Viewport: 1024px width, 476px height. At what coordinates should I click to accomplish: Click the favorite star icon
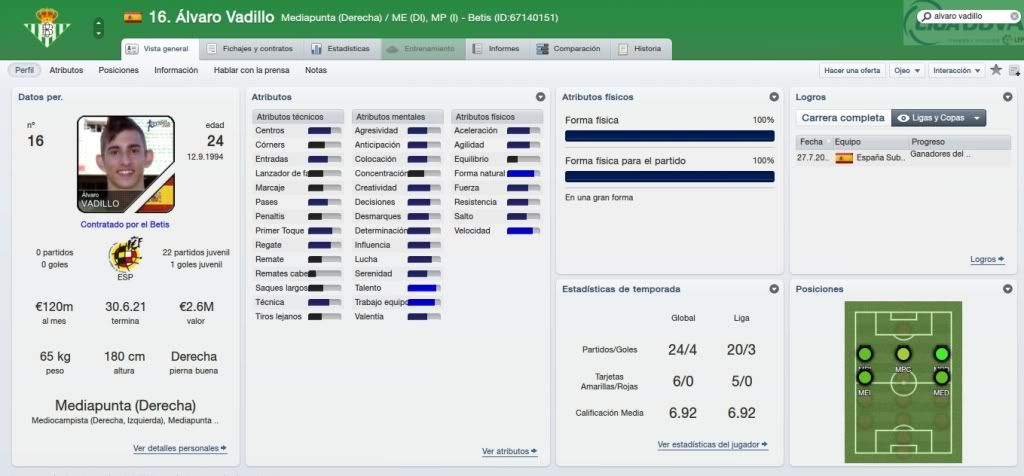pyautogui.click(x=995, y=70)
